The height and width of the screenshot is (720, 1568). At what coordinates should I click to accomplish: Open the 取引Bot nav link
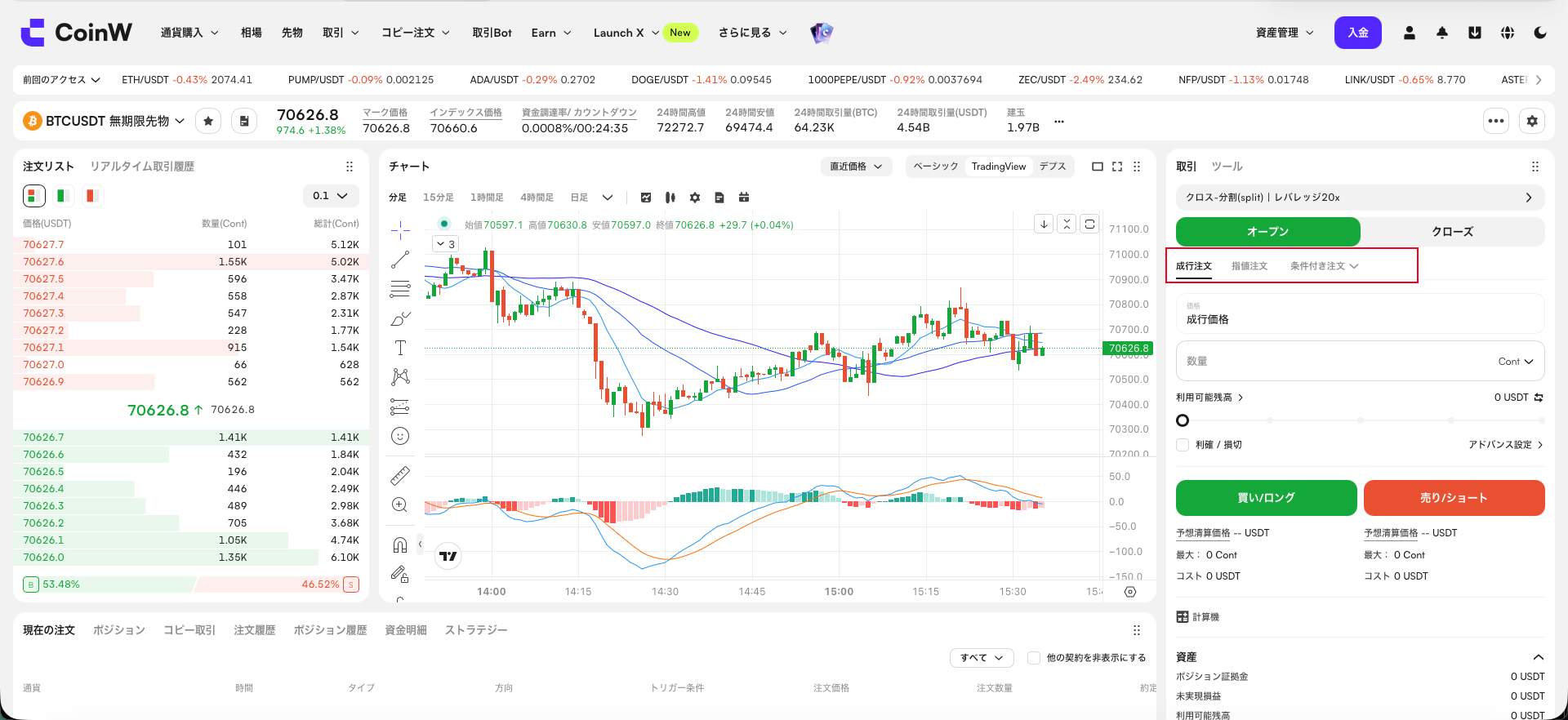click(492, 33)
